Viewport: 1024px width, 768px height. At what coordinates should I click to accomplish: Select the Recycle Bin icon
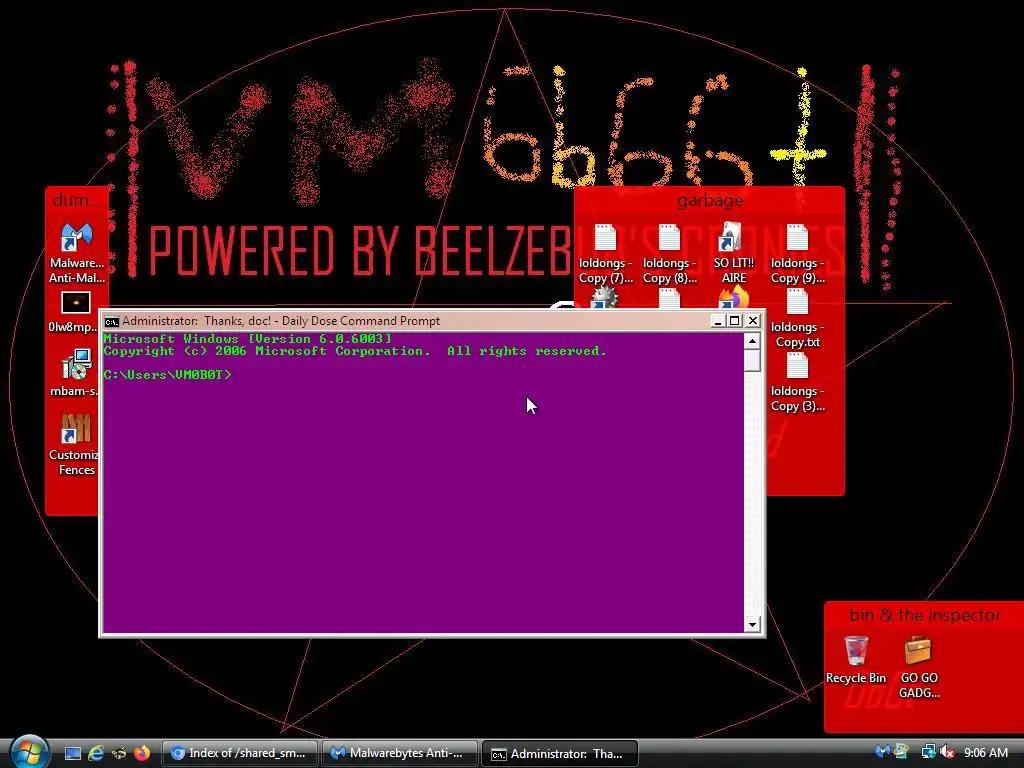click(856, 660)
